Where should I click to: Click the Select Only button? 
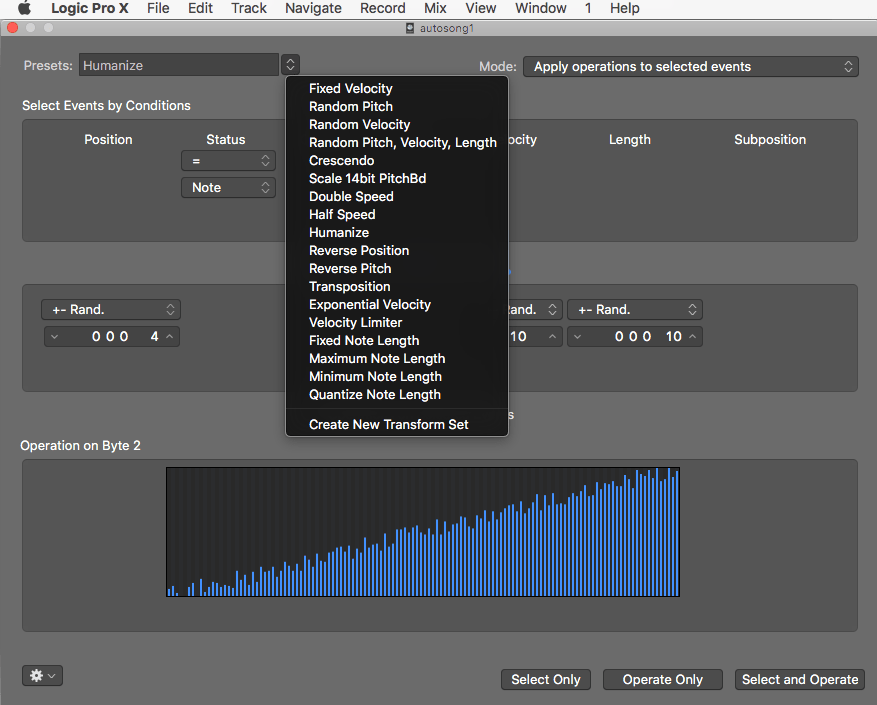click(x=545, y=679)
